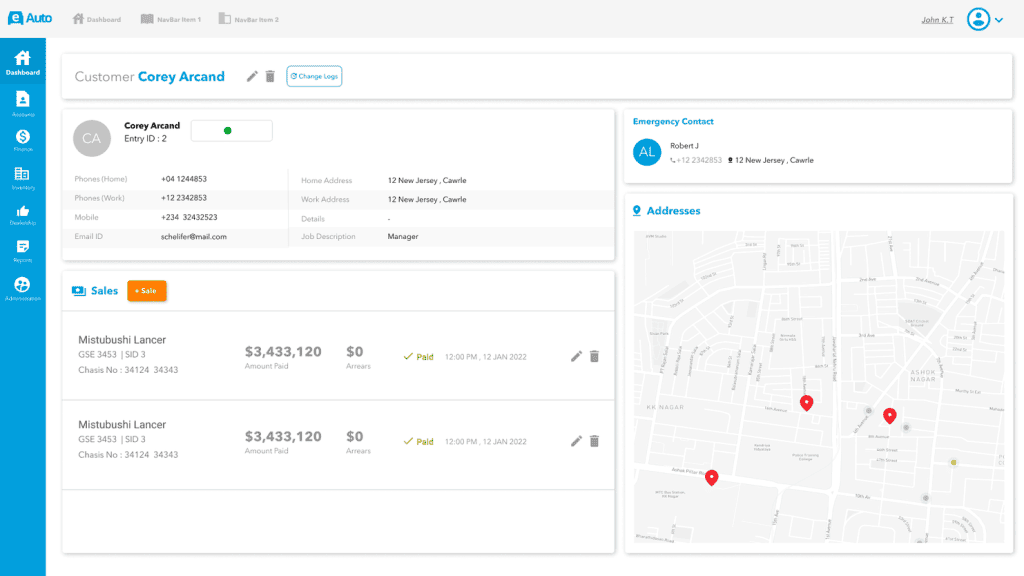1024x576 pixels.
Task: Click the John K.T username link
Action: click(937, 20)
